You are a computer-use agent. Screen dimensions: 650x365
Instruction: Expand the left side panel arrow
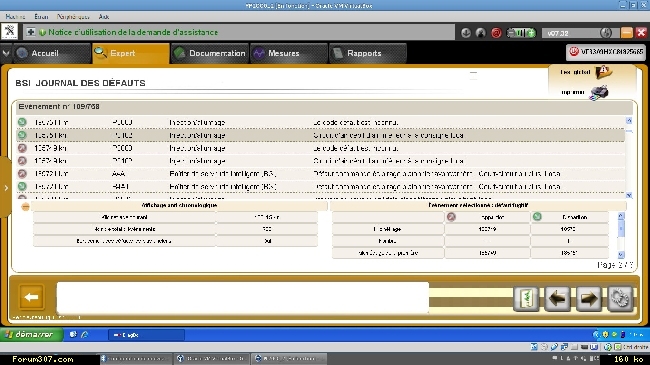[6, 188]
